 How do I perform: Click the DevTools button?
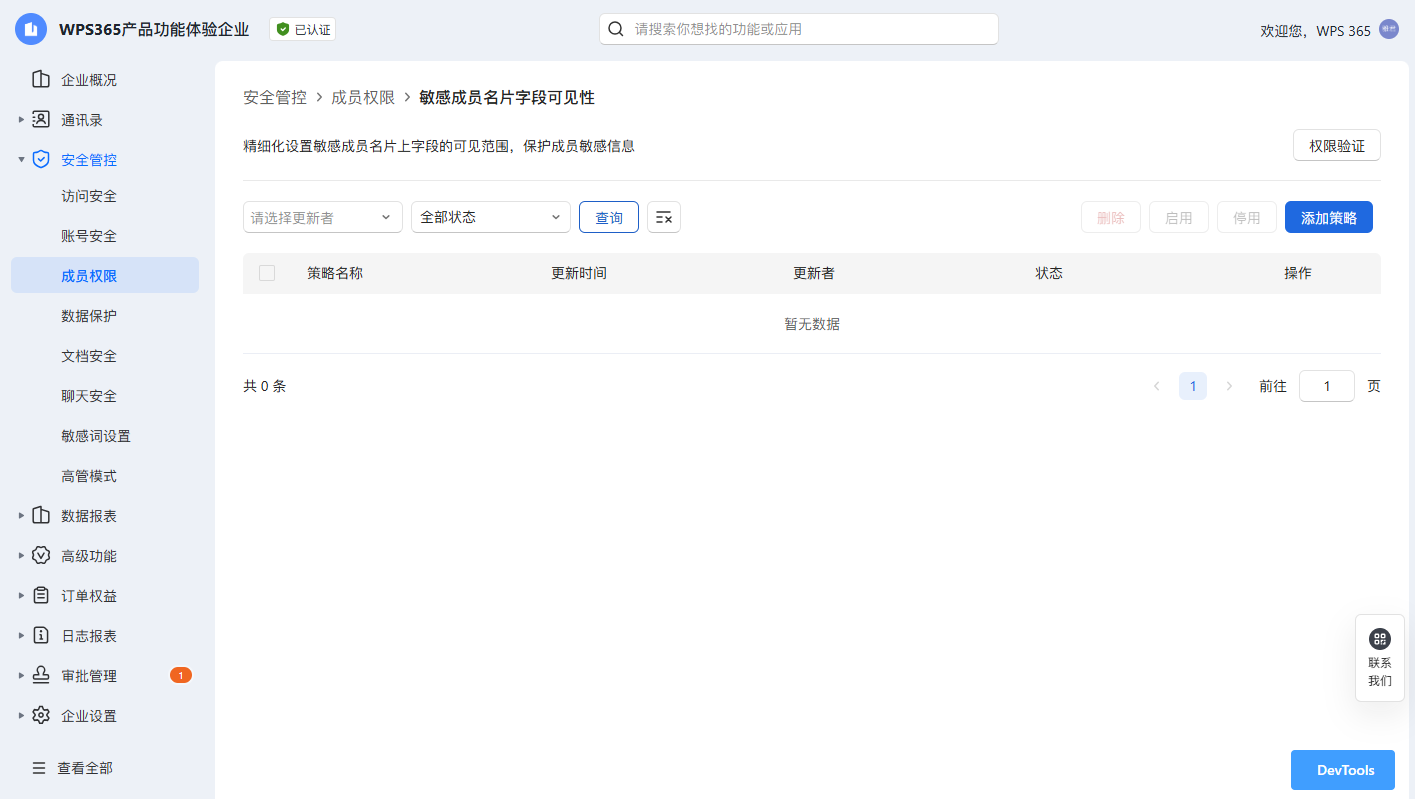[1342, 770]
